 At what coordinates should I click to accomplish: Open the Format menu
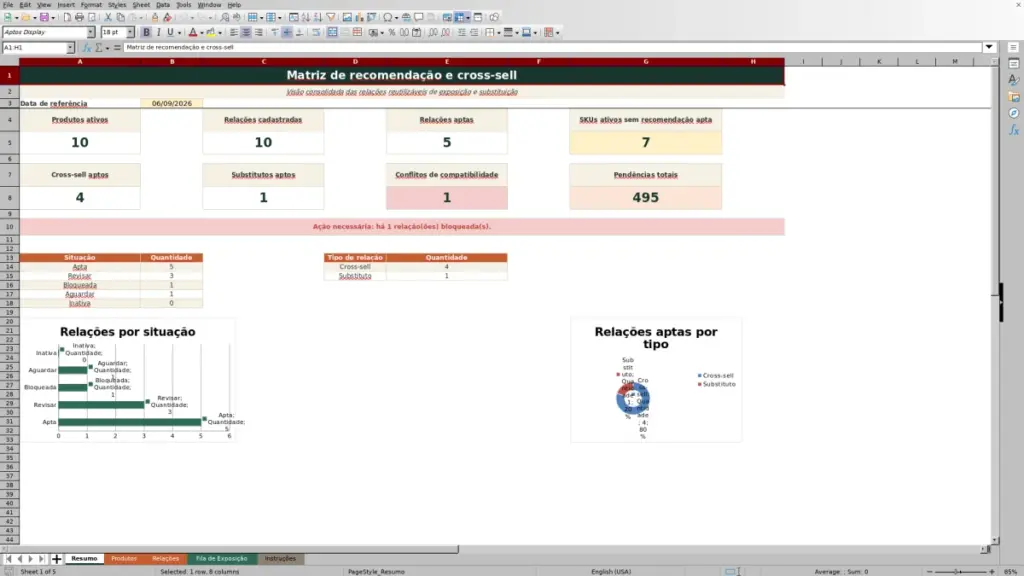pyautogui.click(x=91, y=5)
